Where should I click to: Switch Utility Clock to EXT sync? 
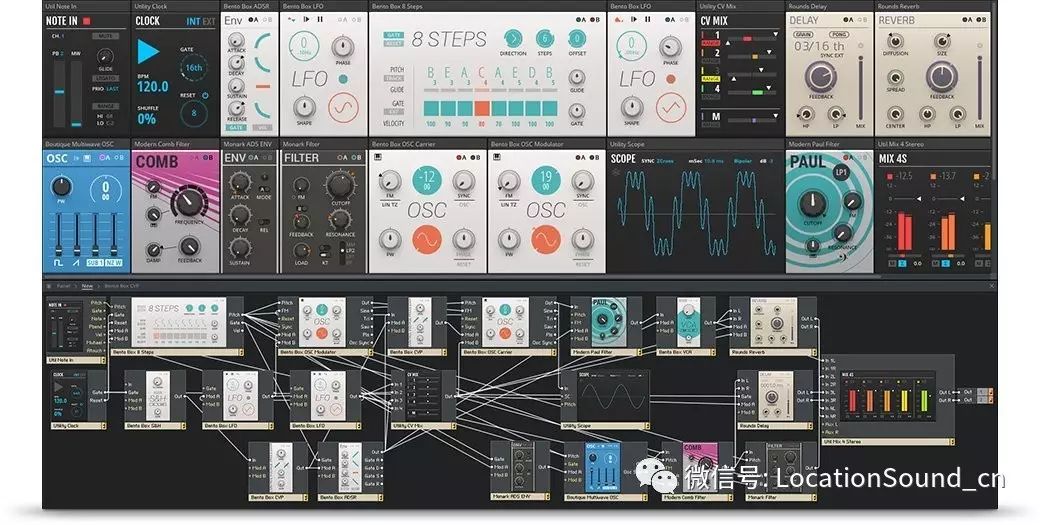point(207,21)
